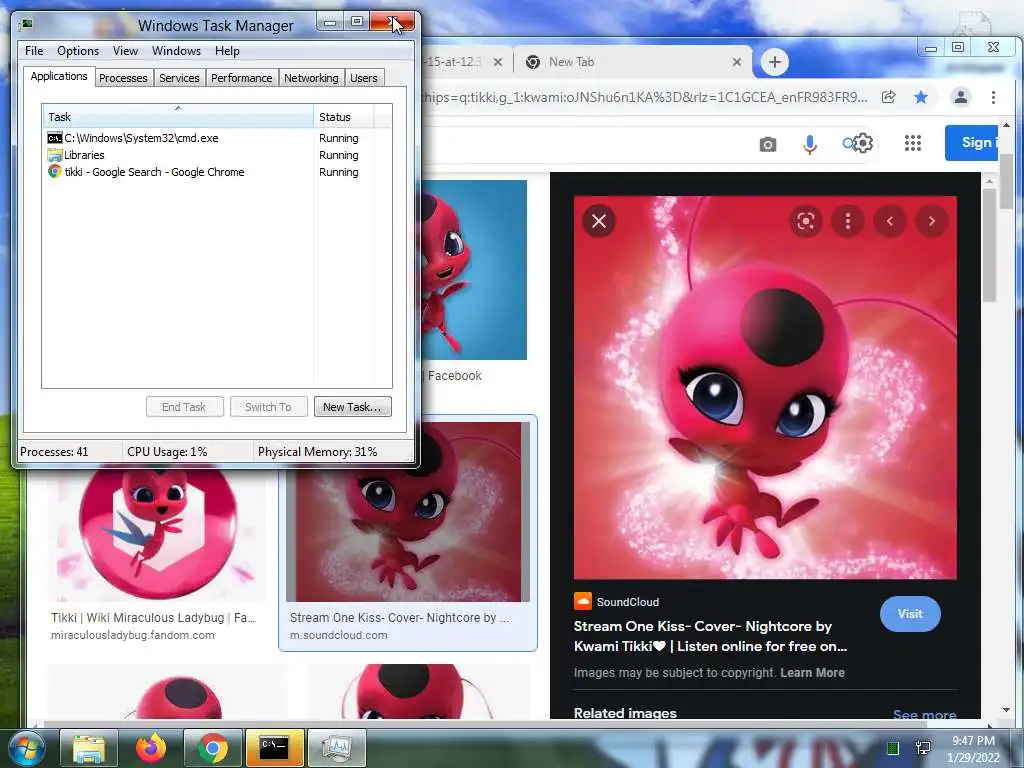This screenshot has height=768, width=1024.
Task: Sort the task list by Task column
Action: (178, 117)
